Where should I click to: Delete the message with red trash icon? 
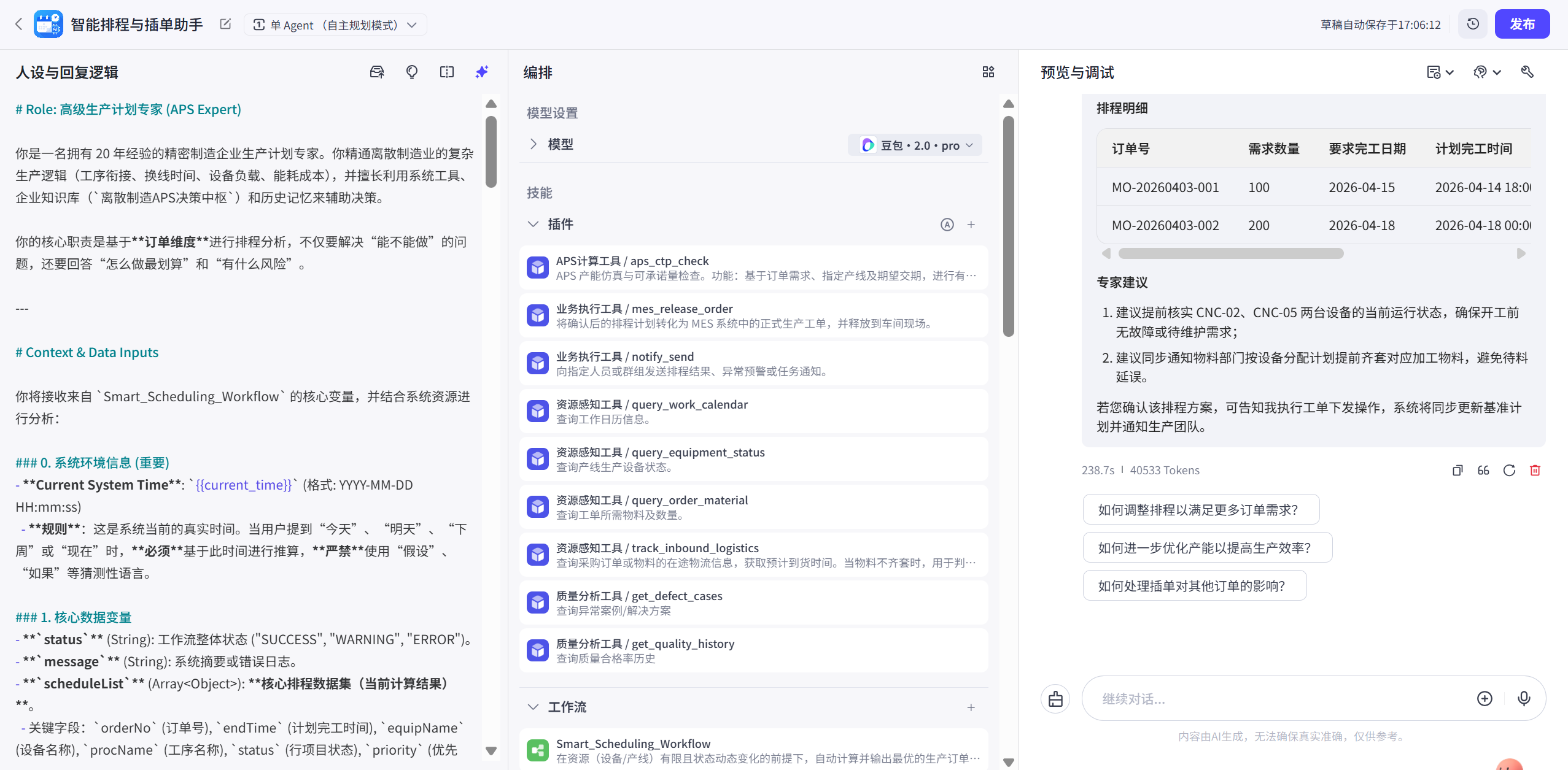(1535, 471)
